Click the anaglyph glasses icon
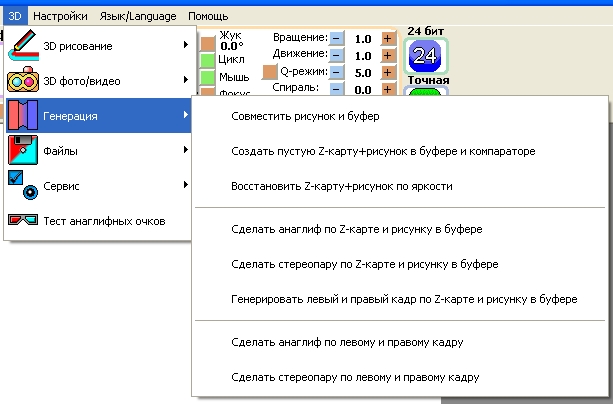613x404 pixels. [x=23, y=220]
